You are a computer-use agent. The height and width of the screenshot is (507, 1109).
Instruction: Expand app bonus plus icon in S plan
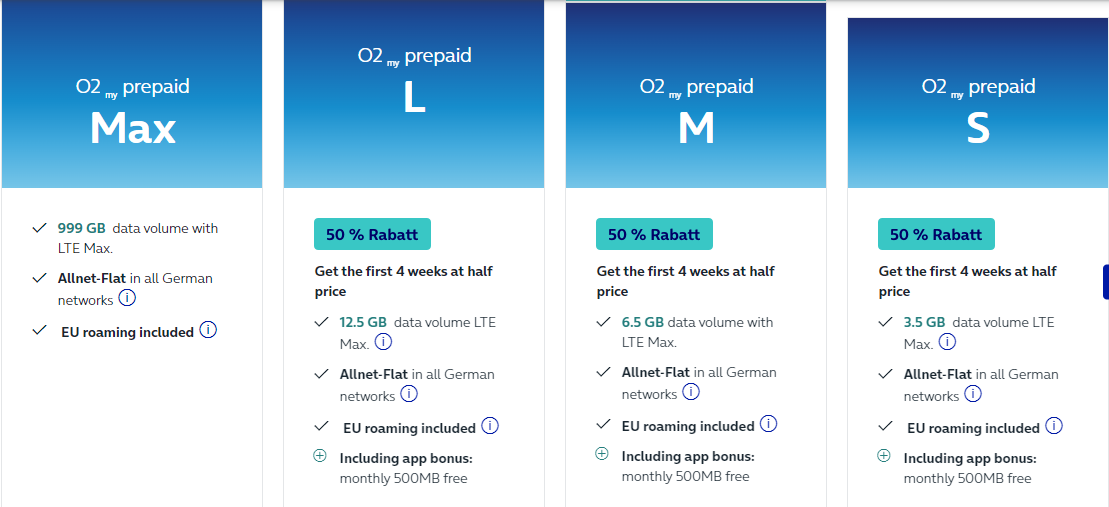pos(884,456)
